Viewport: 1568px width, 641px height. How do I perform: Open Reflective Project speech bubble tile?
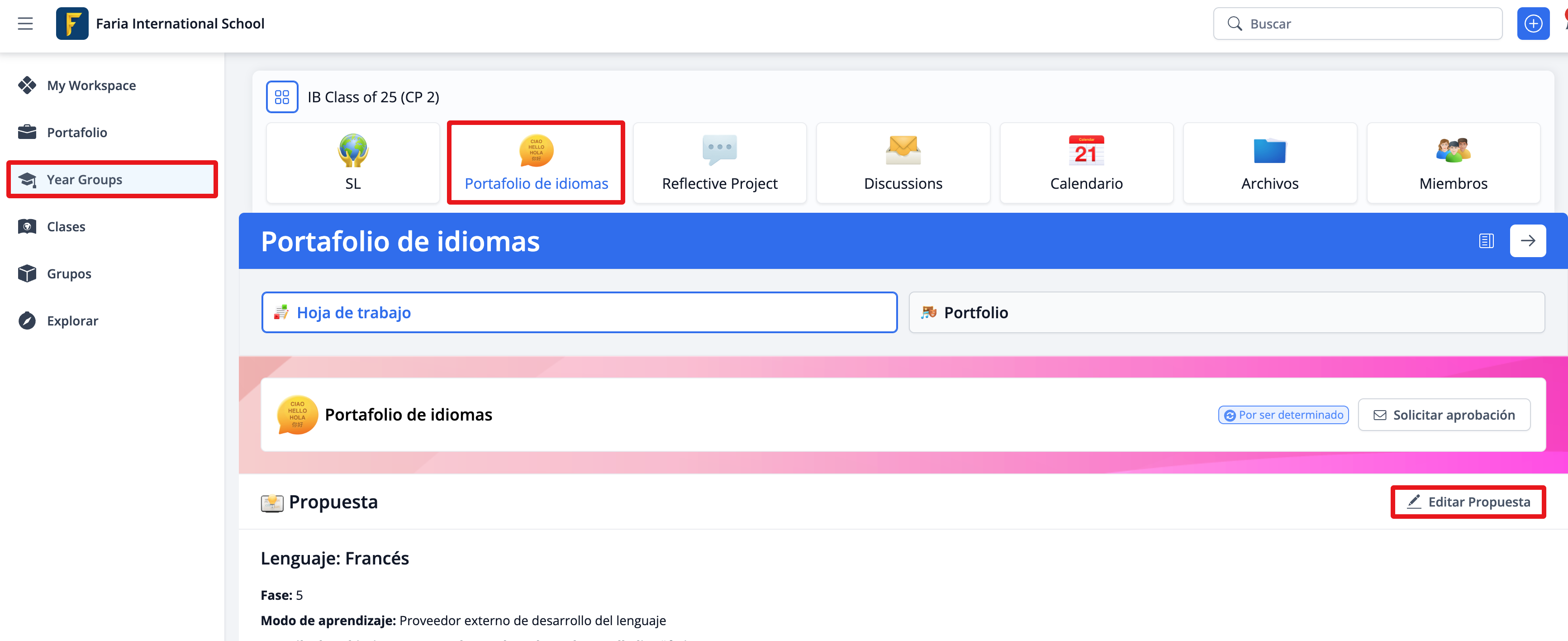(x=719, y=163)
